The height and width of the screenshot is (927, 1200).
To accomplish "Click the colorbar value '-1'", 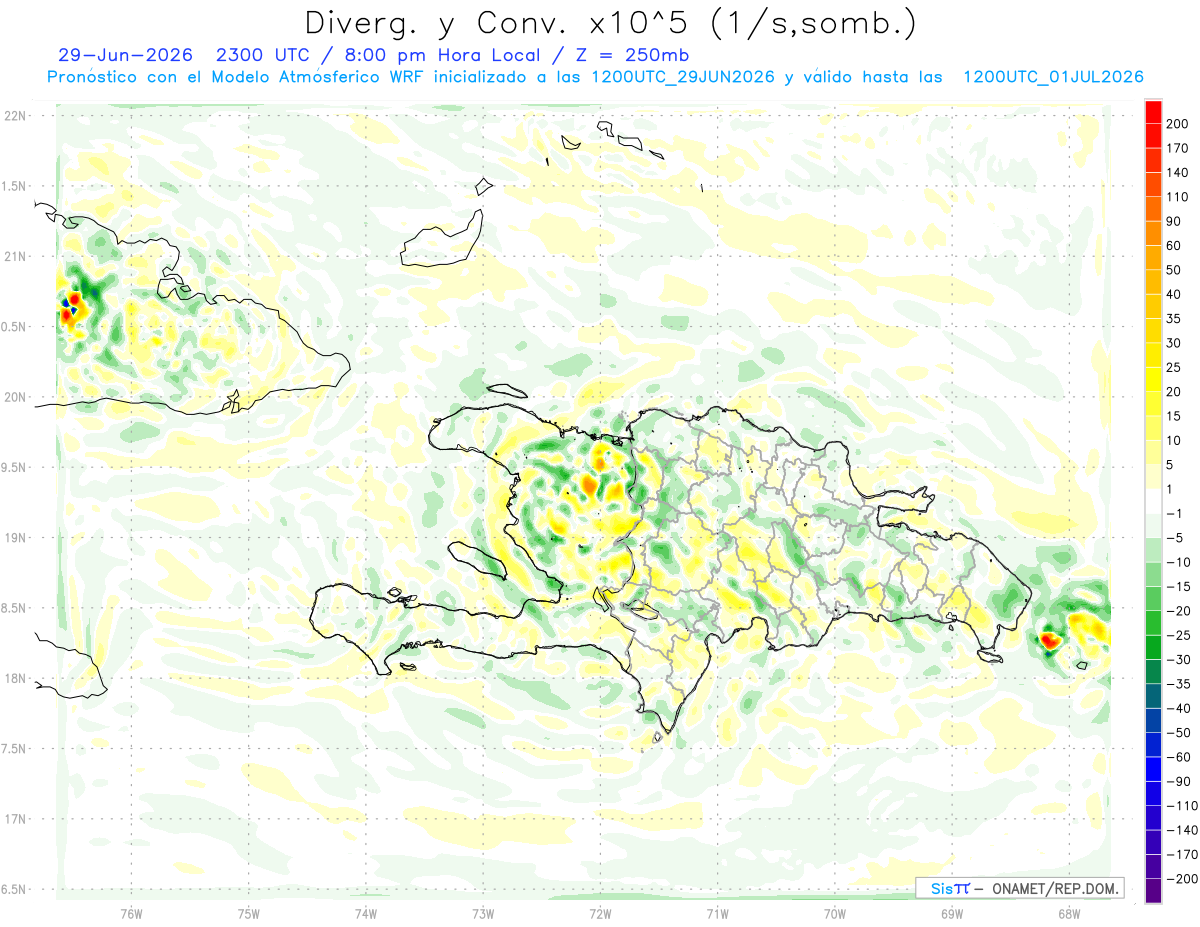I will [x=1176, y=514].
